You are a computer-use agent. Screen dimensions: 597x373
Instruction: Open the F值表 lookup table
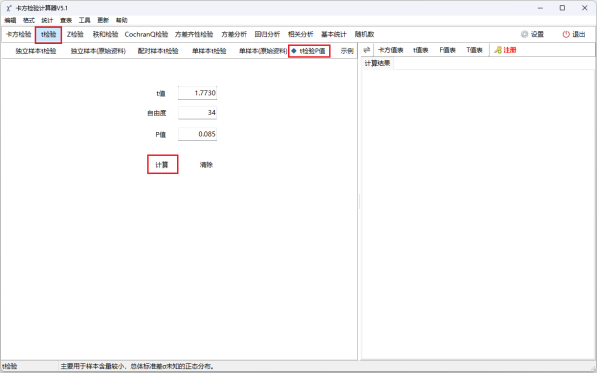pos(447,50)
